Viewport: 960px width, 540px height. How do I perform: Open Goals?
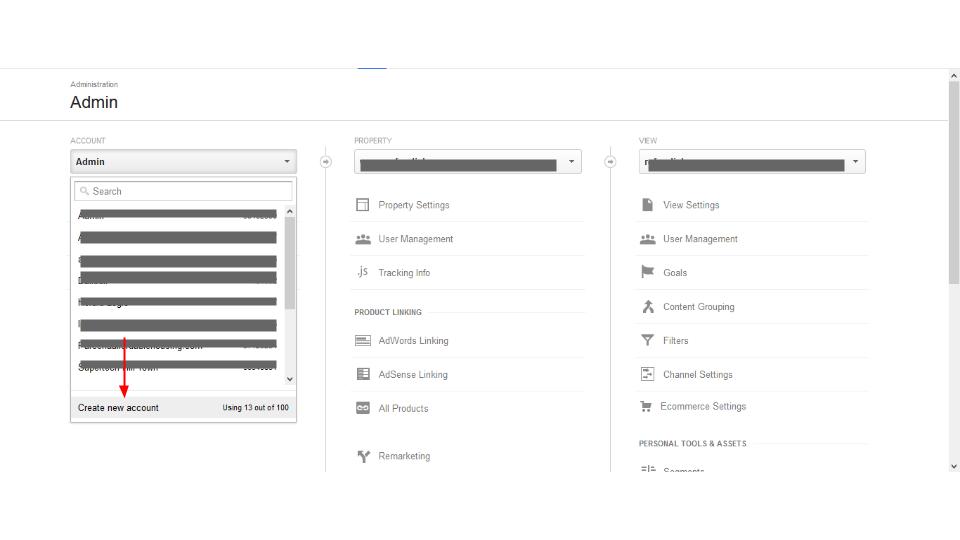pyautogui.click(x=675, y=273)
